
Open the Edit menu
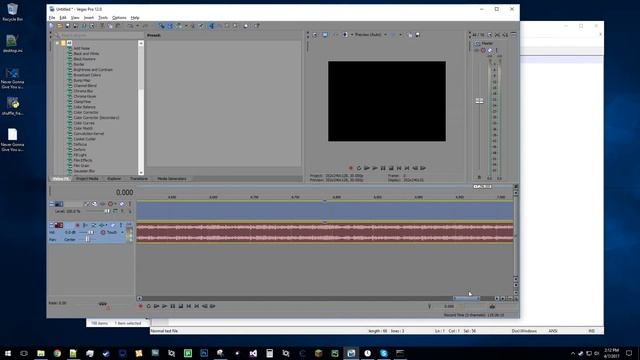(x=62, y=18)
